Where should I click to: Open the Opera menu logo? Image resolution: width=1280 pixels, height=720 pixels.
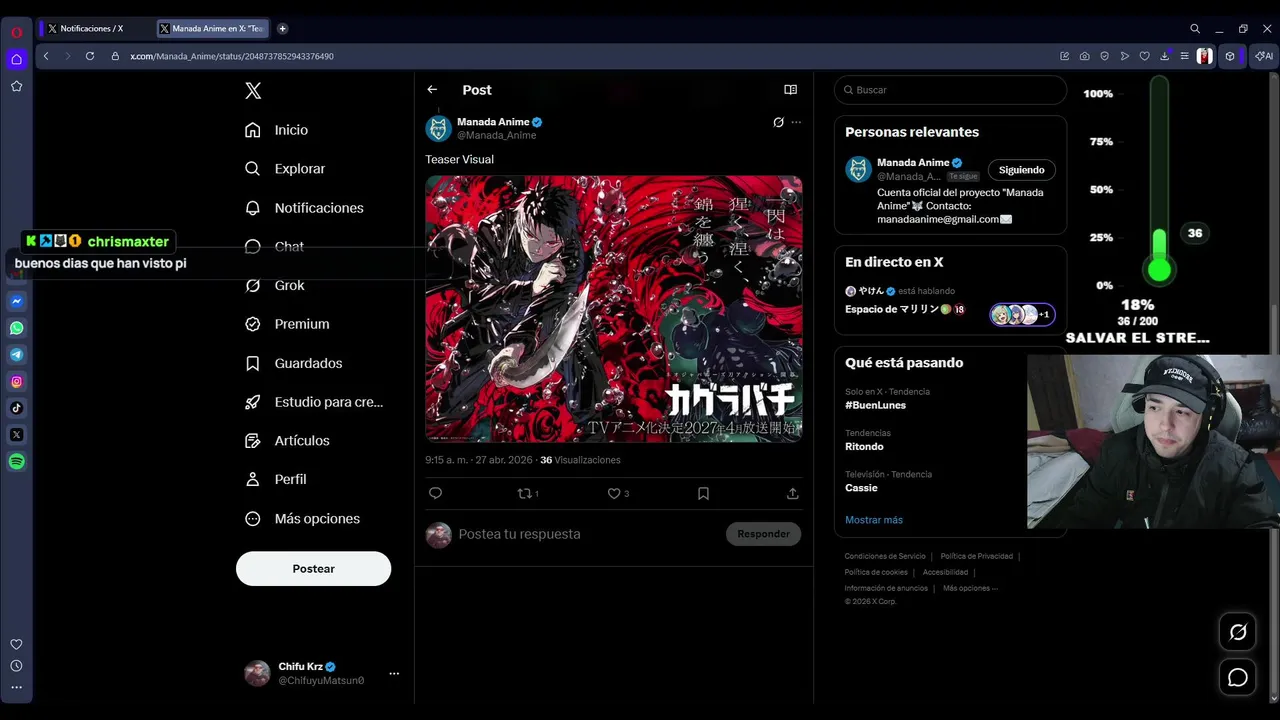[x=17, y=31]
